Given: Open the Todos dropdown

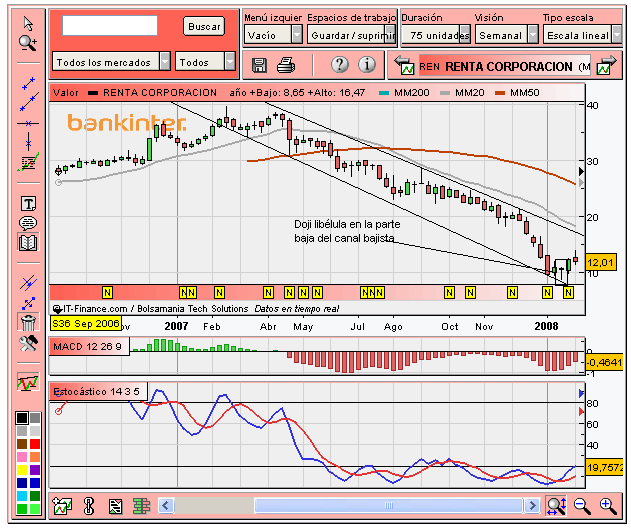Looking at the screenshot, I should click(x=205, y=62).
